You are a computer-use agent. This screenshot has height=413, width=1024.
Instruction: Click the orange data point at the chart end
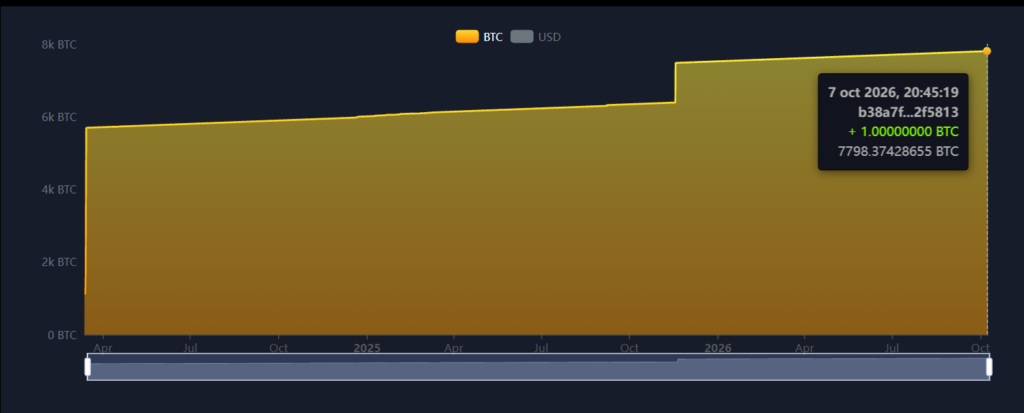987,51
